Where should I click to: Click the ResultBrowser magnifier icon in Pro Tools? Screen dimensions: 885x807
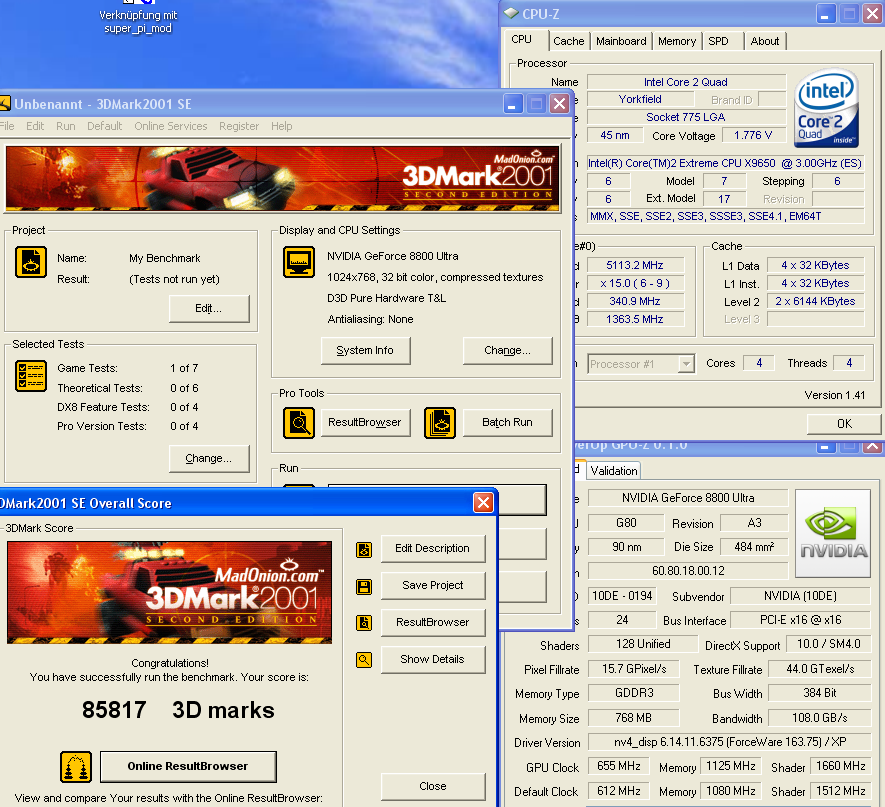click(x=299, y=422)
